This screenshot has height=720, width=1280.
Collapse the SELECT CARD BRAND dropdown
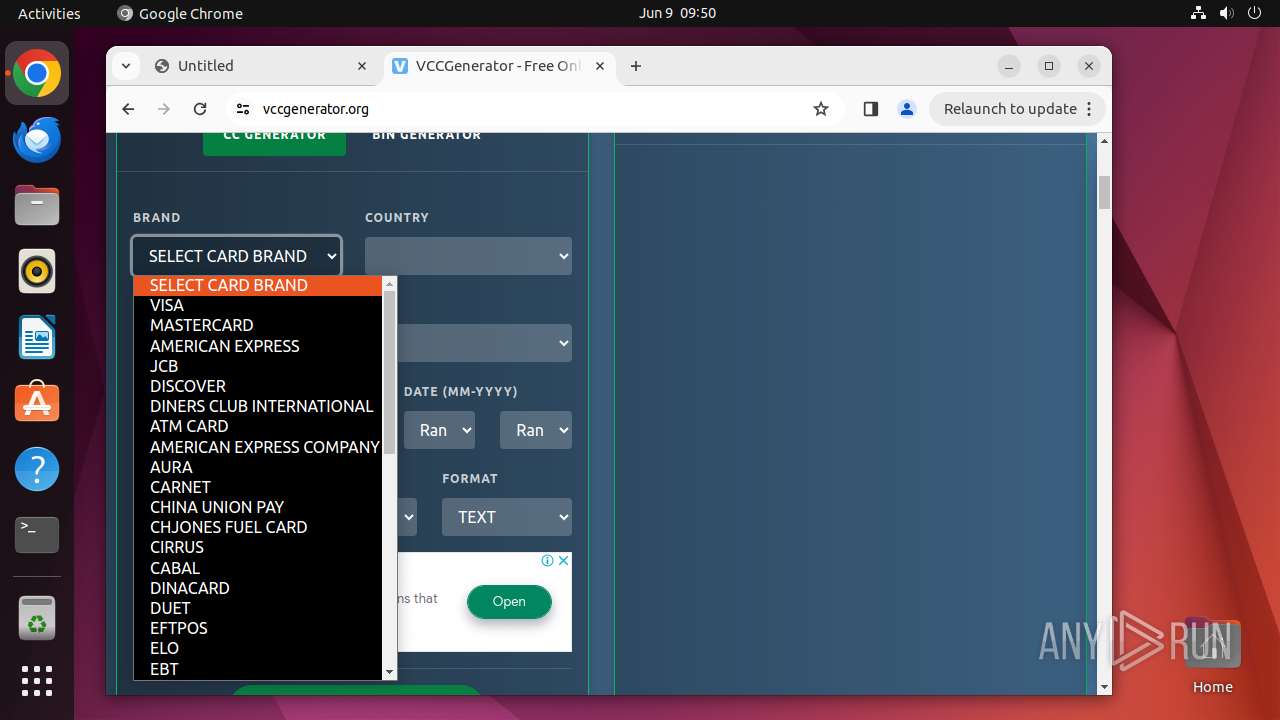(236, 256)
